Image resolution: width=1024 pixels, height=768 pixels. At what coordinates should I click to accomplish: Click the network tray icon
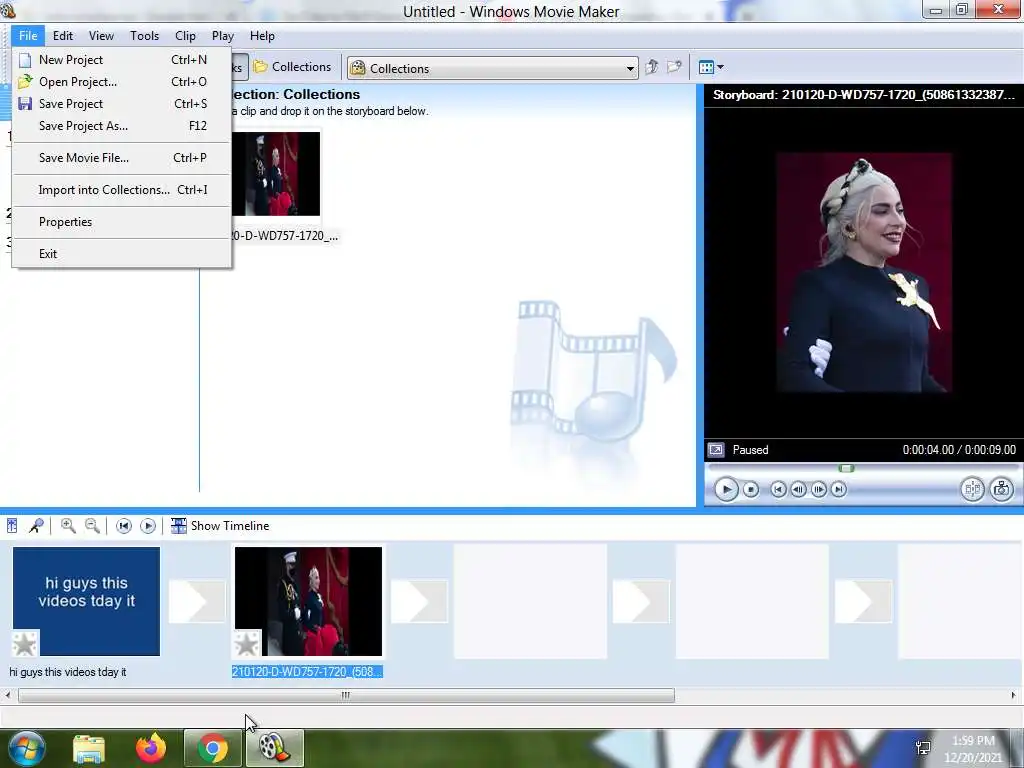[x=923, y=748]
